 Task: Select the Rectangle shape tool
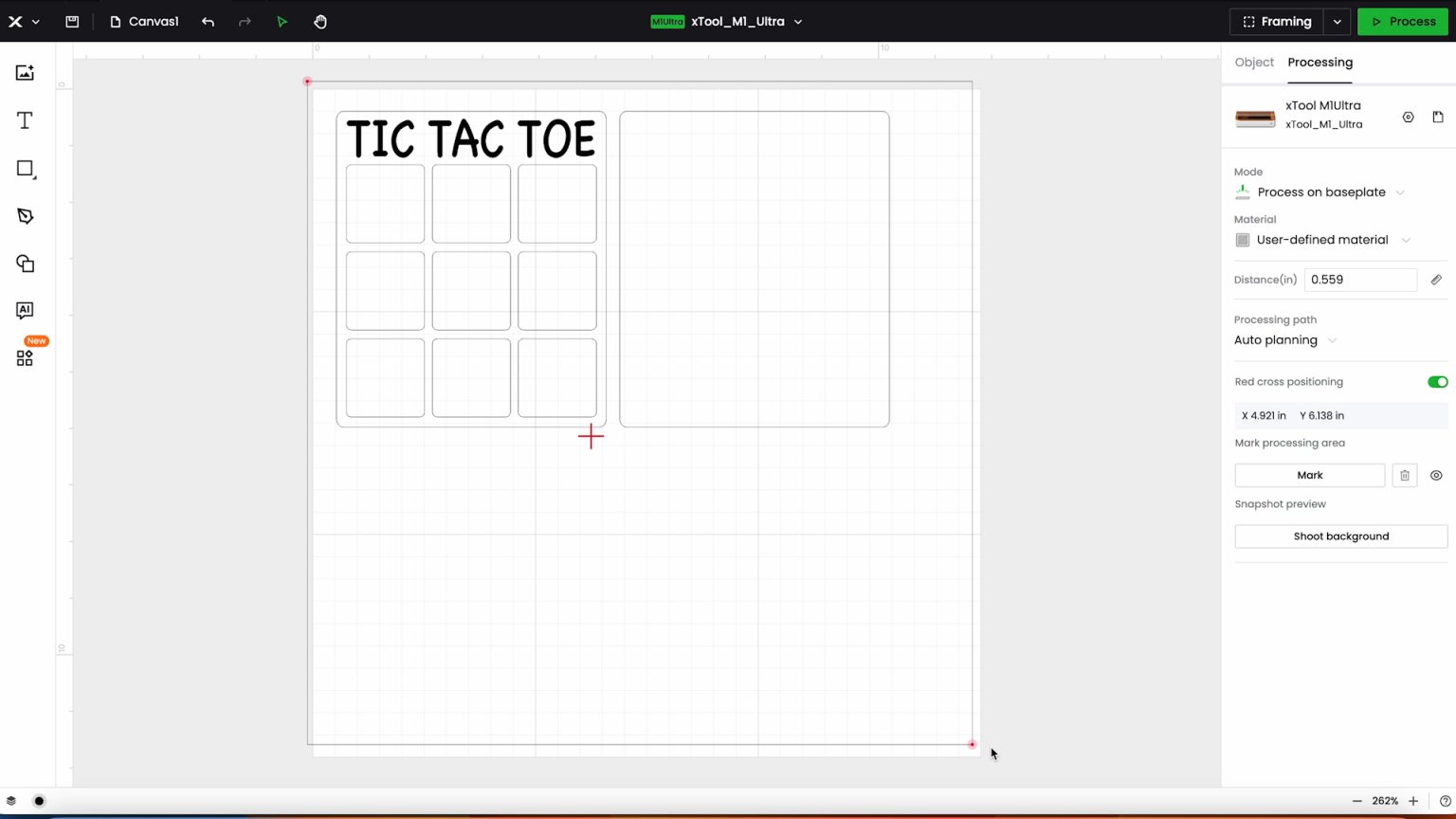pos(25,169)
